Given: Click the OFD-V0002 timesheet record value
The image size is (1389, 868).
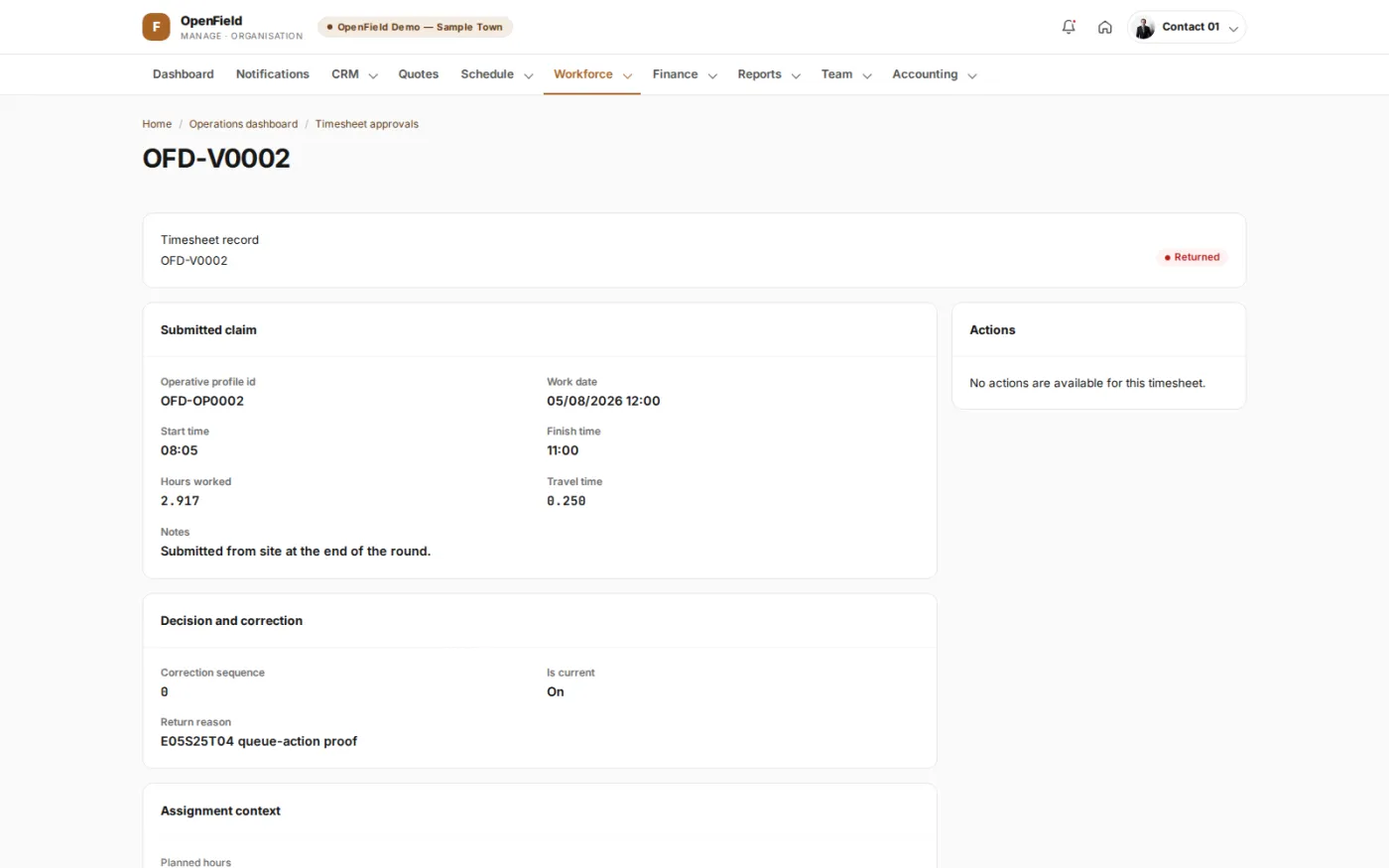Looking at the screenshot, I should 194,261.
